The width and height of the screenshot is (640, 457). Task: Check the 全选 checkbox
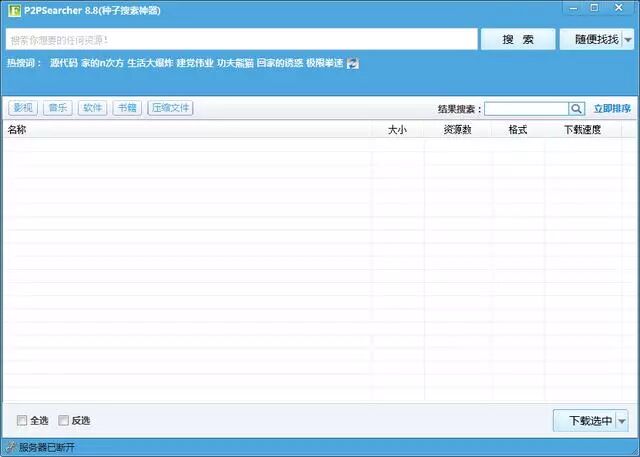tap(22, 420)
